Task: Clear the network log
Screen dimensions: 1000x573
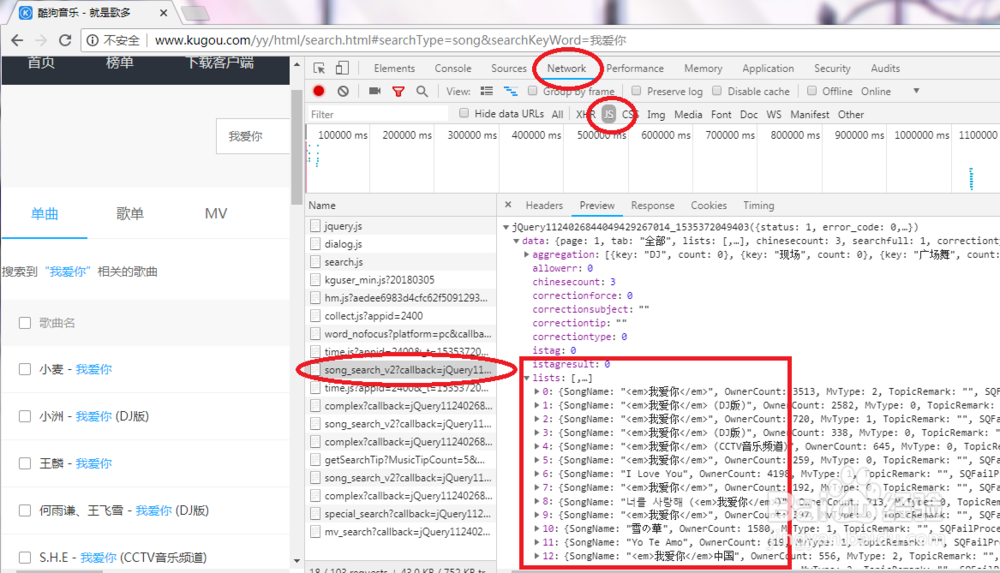Action: (x=343, y=91)
